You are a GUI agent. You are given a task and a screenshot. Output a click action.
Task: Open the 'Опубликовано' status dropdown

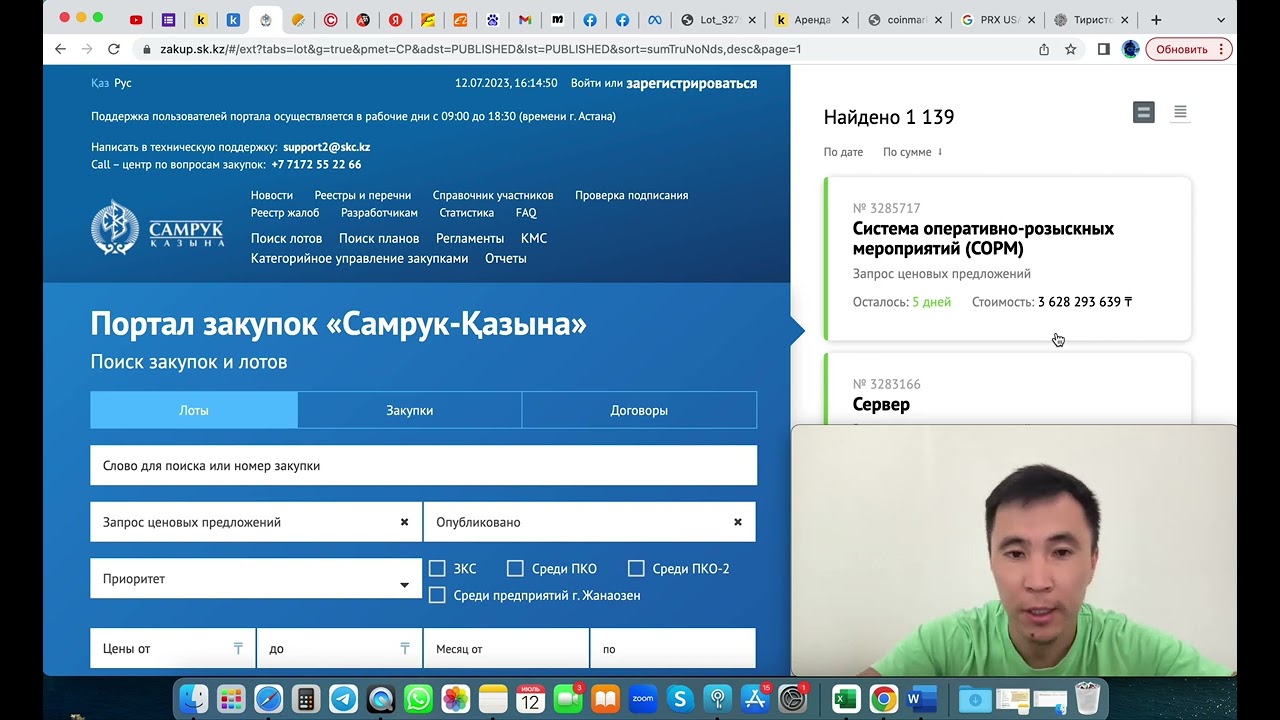[x=589, y=522]
